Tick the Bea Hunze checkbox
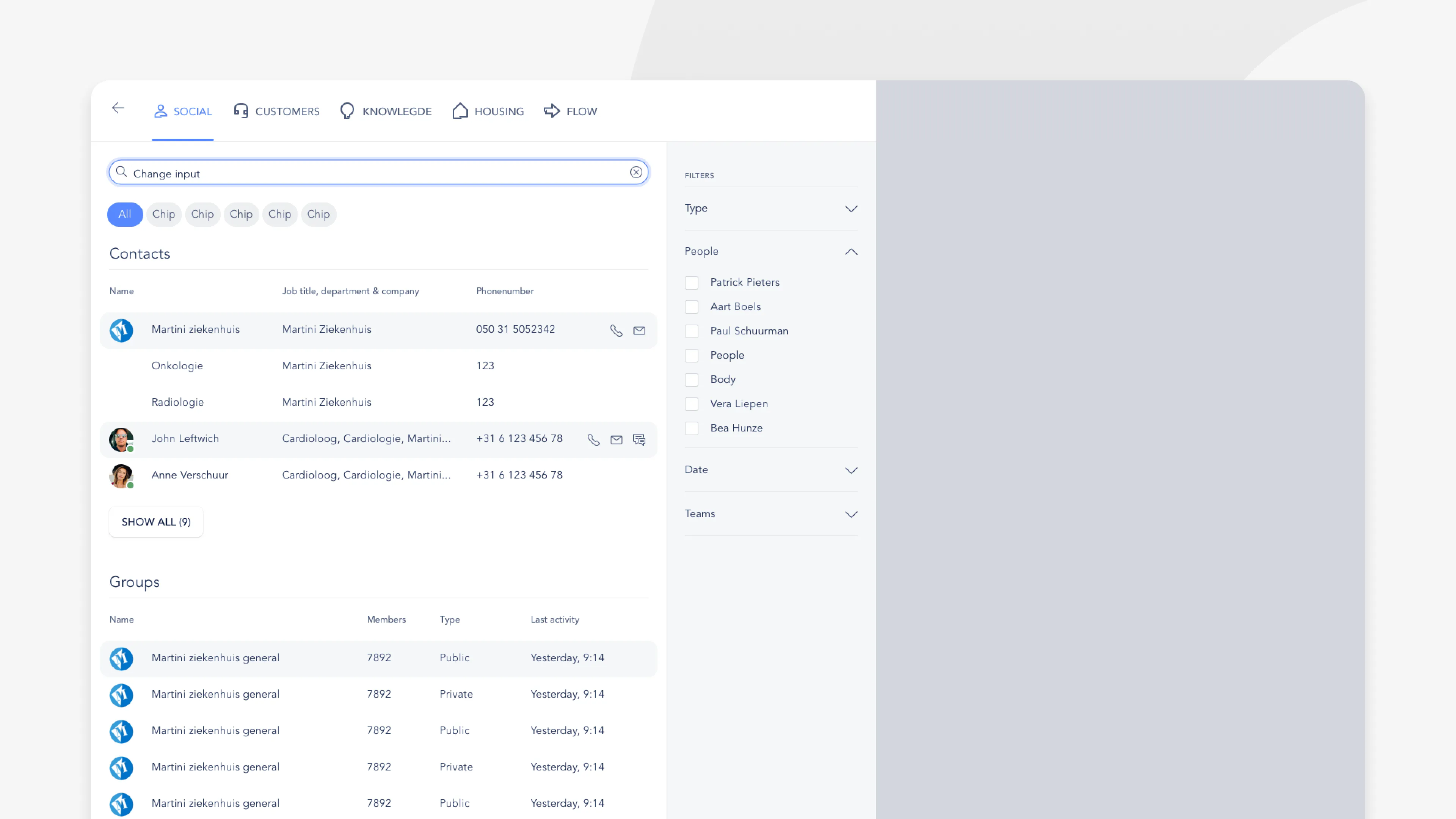 (692, 428)
